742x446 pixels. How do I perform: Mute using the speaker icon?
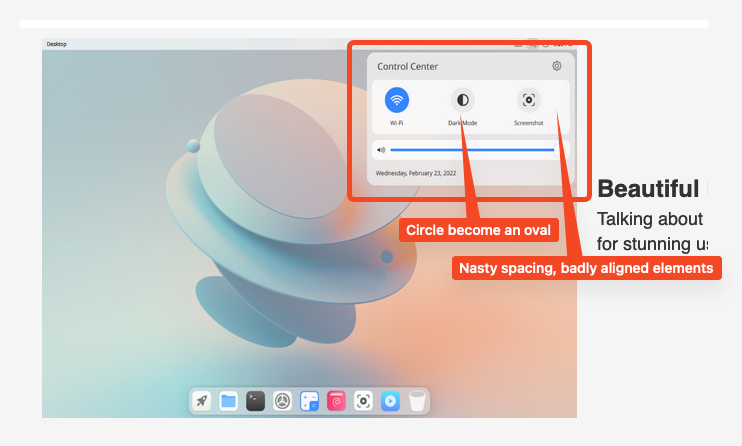[x=381, y=150]
